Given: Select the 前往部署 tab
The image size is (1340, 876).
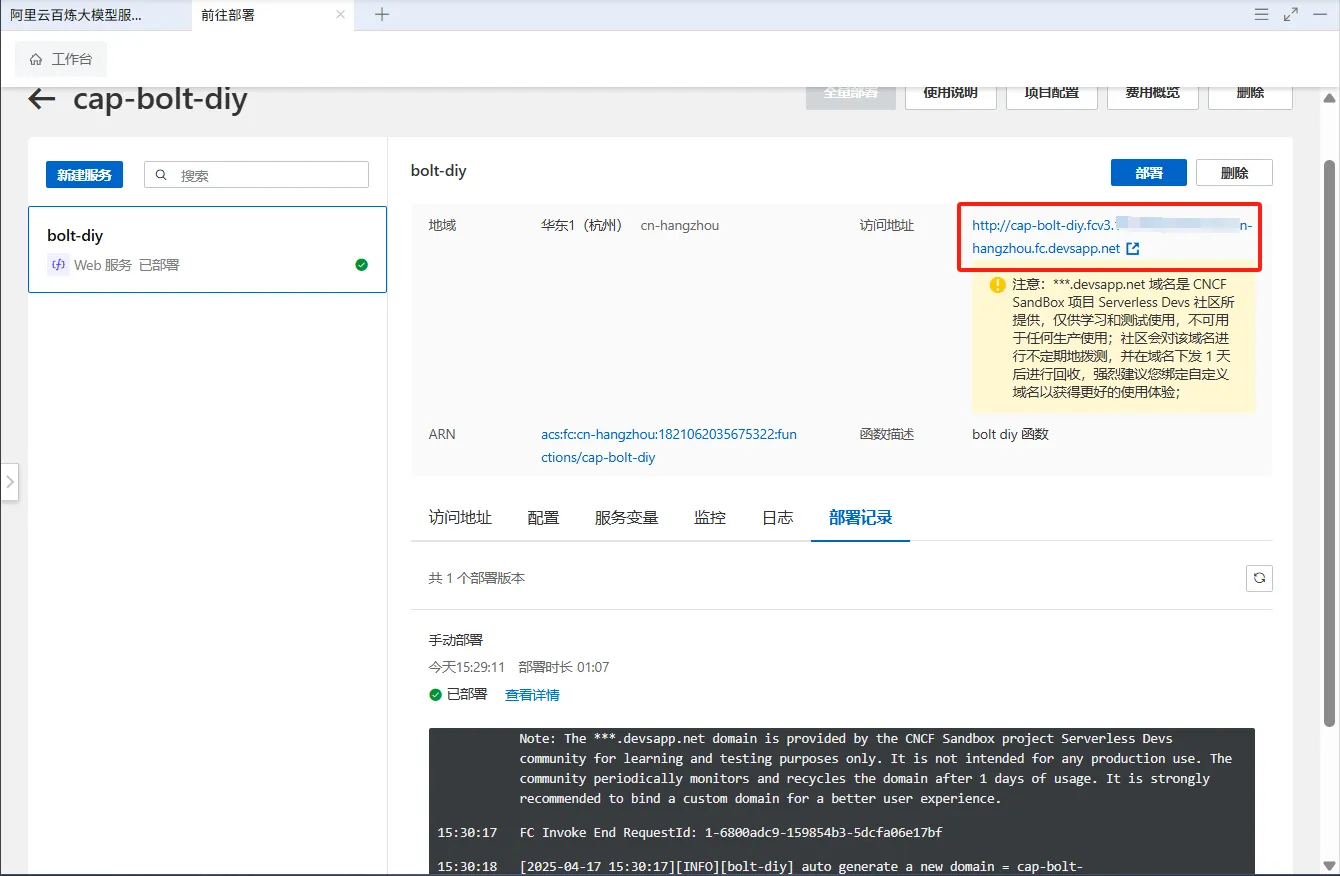Looking at the screenshot, I should pos(273,15).
